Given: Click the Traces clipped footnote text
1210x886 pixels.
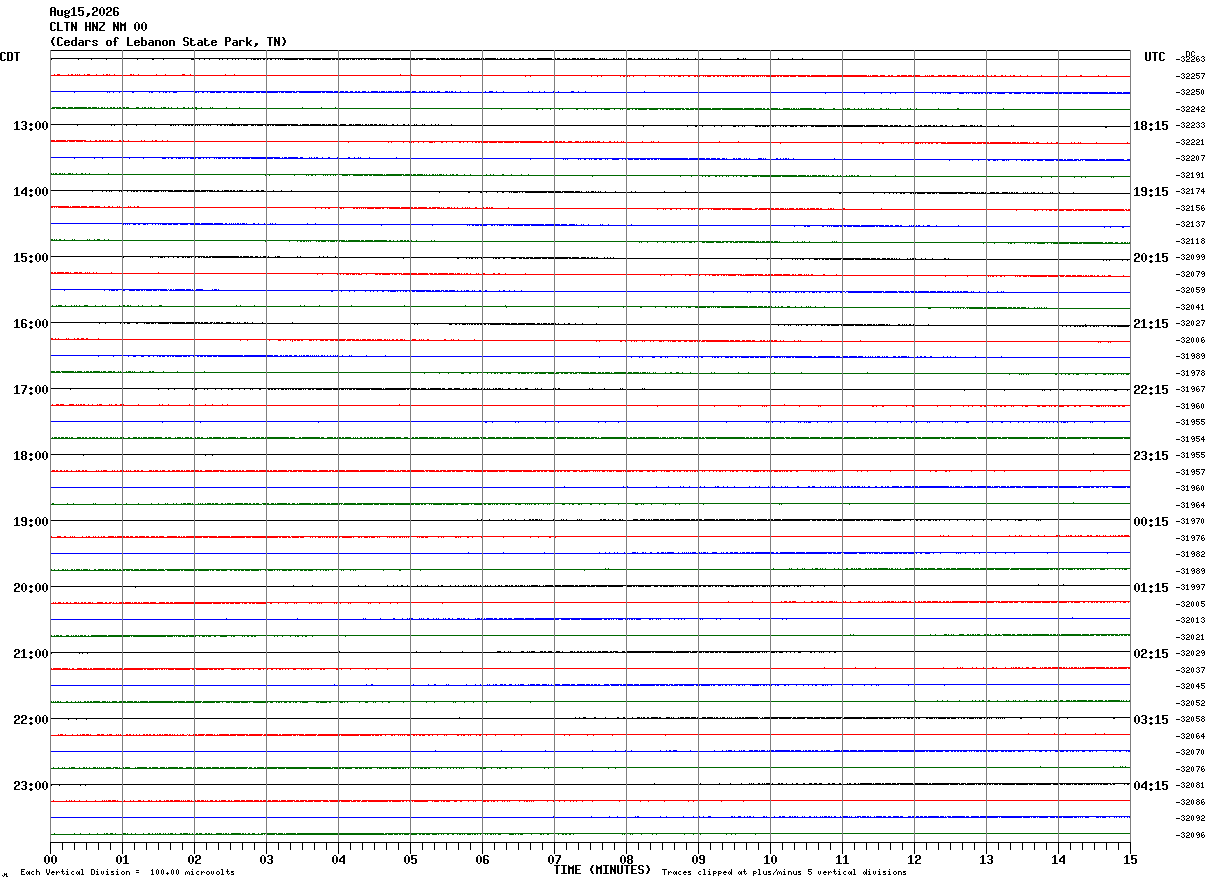Looking at the screenshot, I should [x=784, y=873].
